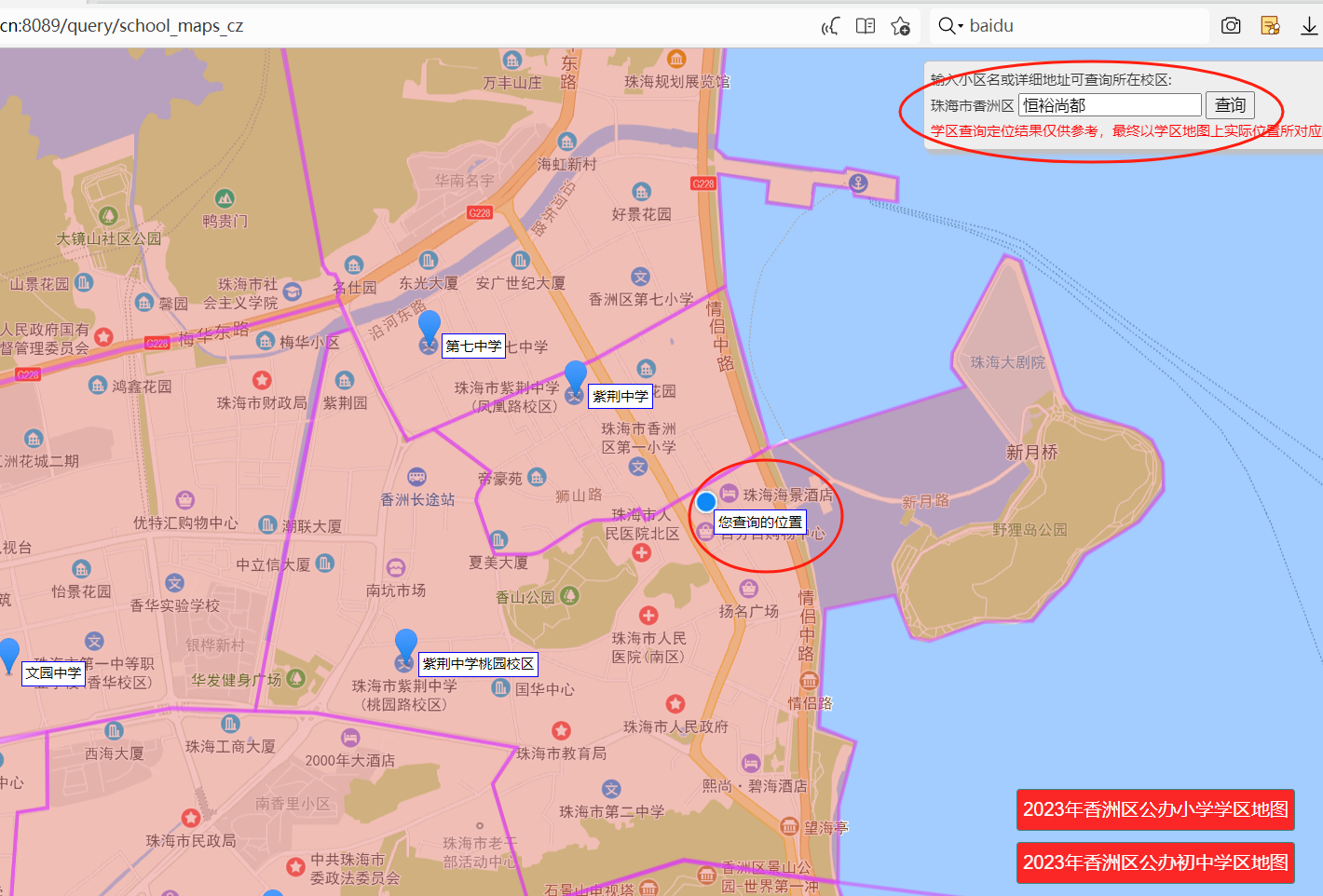Click the screenshot camera icon in browser toolbar
The height and width of the screenshot is (896, 1323).
tap(1230, 25)
